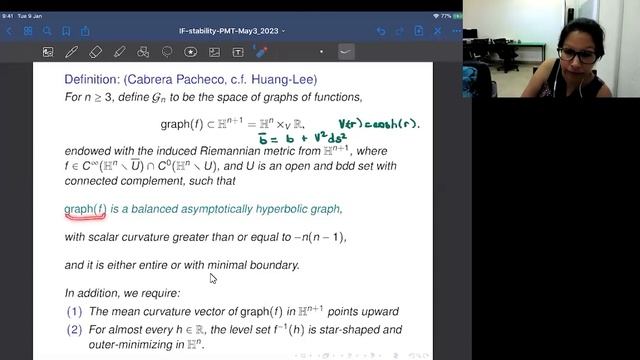Viewport: 640px width, 360px height.
Task: Click the line 'endowed with the induced Riemannian metric'
Action: point(226,151)
